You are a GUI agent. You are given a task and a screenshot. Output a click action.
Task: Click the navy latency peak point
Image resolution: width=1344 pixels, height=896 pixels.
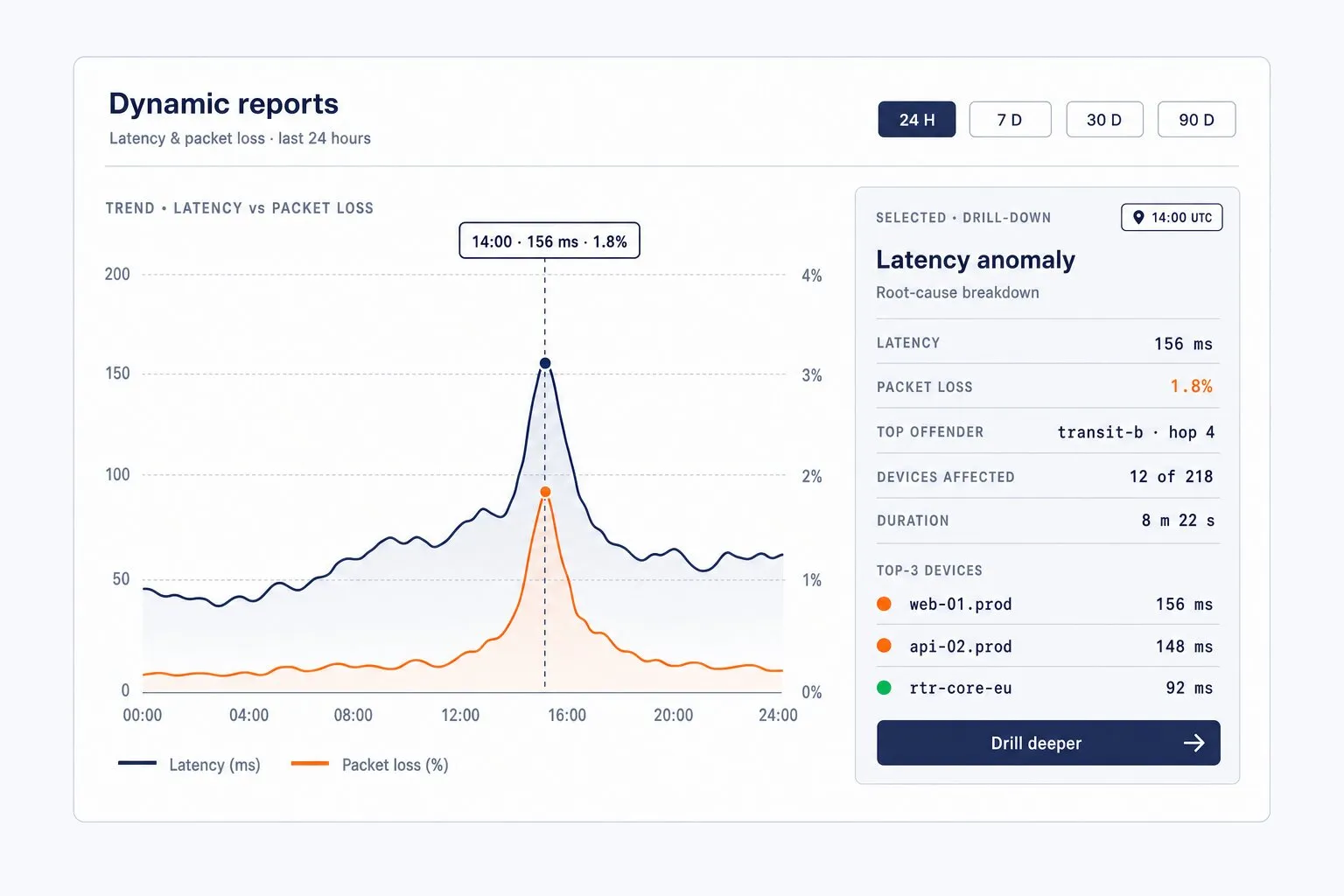pyautogui.click(x=545, y=363)
